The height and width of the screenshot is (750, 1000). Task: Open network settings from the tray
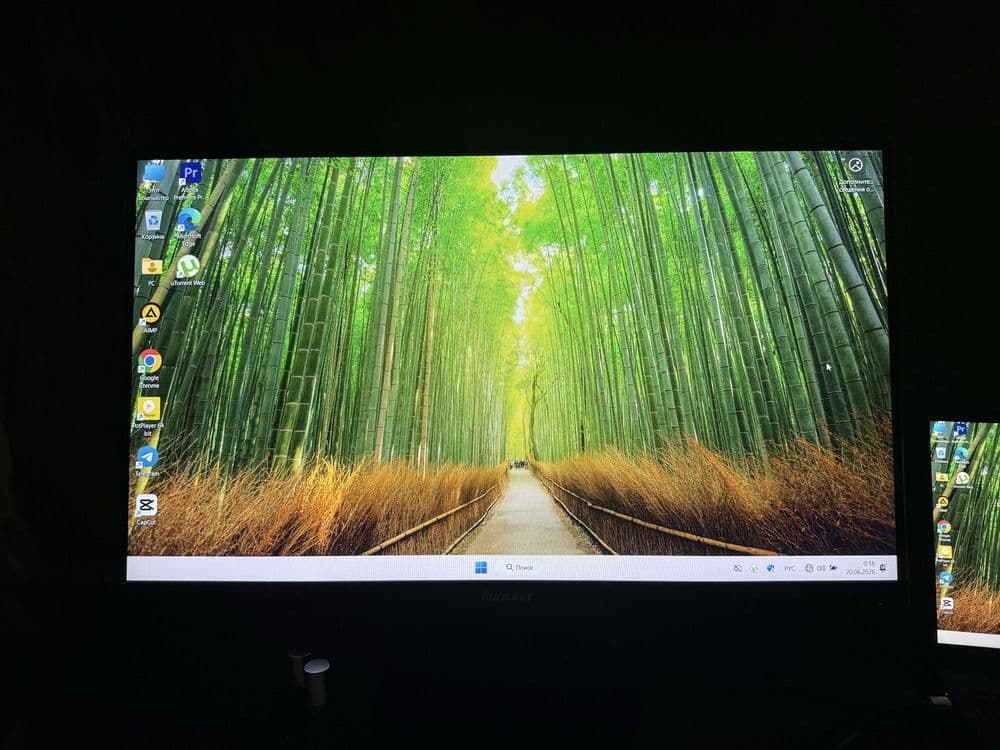point(809,568)
